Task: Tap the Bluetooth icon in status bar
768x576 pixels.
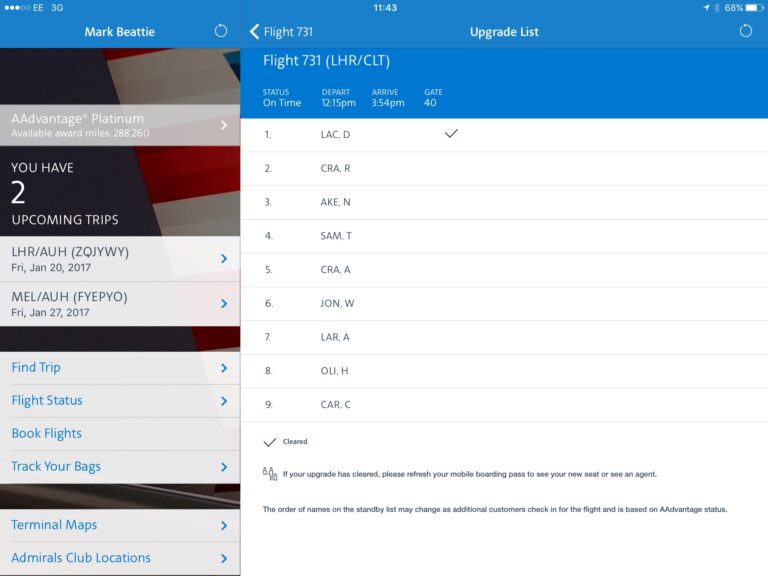Action: 717,8
